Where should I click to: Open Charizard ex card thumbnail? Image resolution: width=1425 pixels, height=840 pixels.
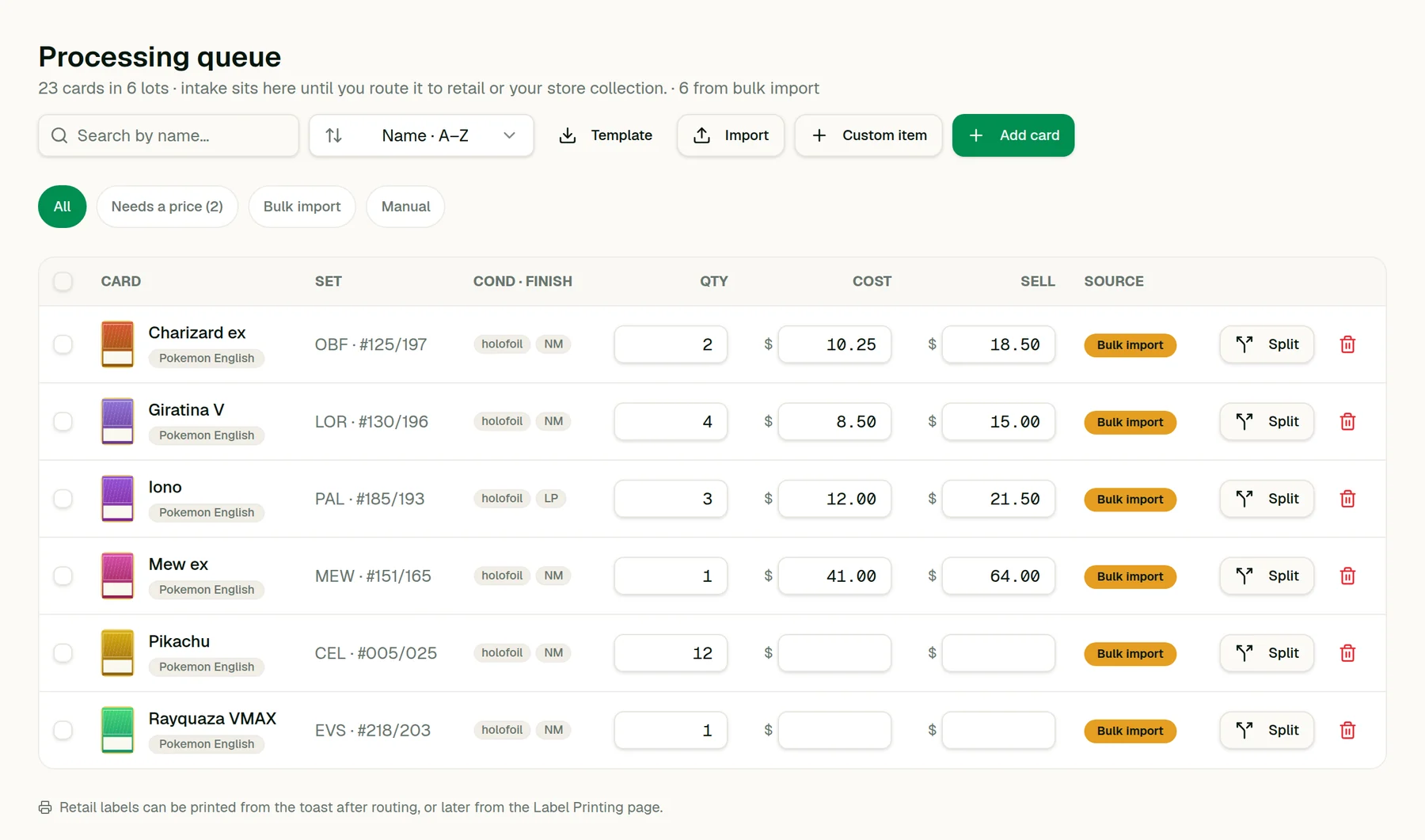pos(117,344)
